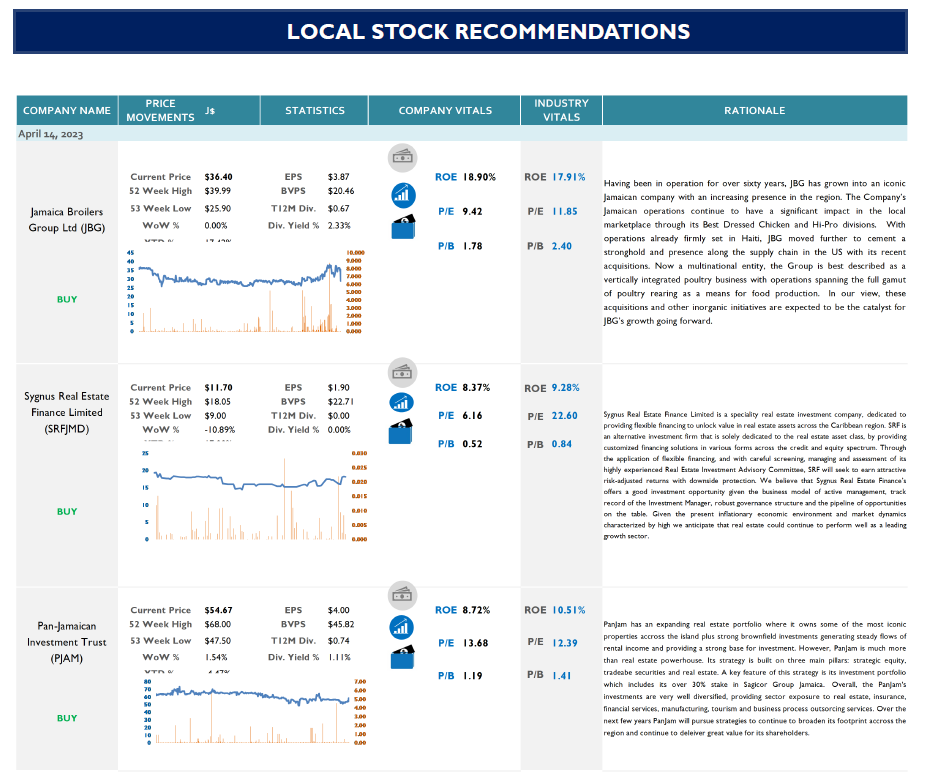Screen dimensions: 932x780
Task: Click the JBG rationale paragraph
Action: (x=755, y=252)
